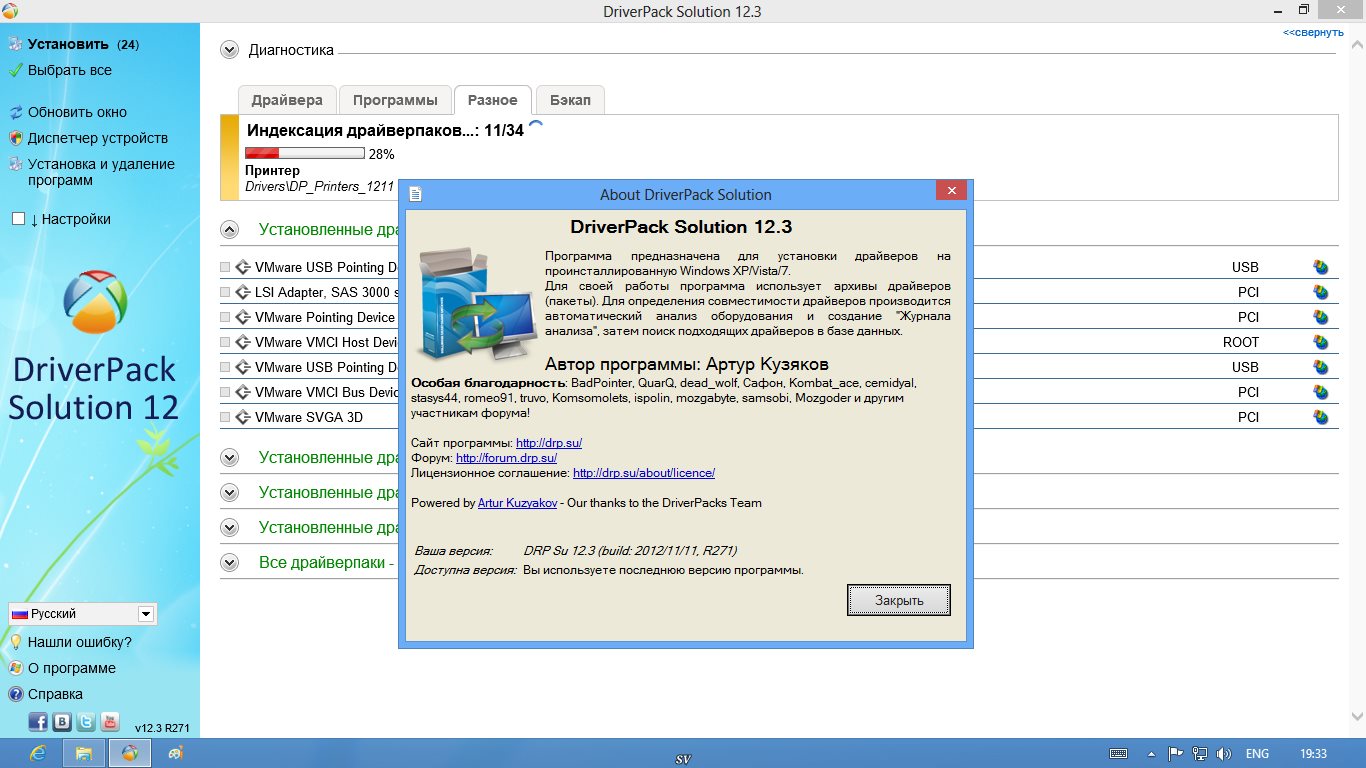Viewport: 1366px width, 768px height.
Task: Open Internet Explorer from the taskbar
Action: pyautogui.click(x=39, y=753)
